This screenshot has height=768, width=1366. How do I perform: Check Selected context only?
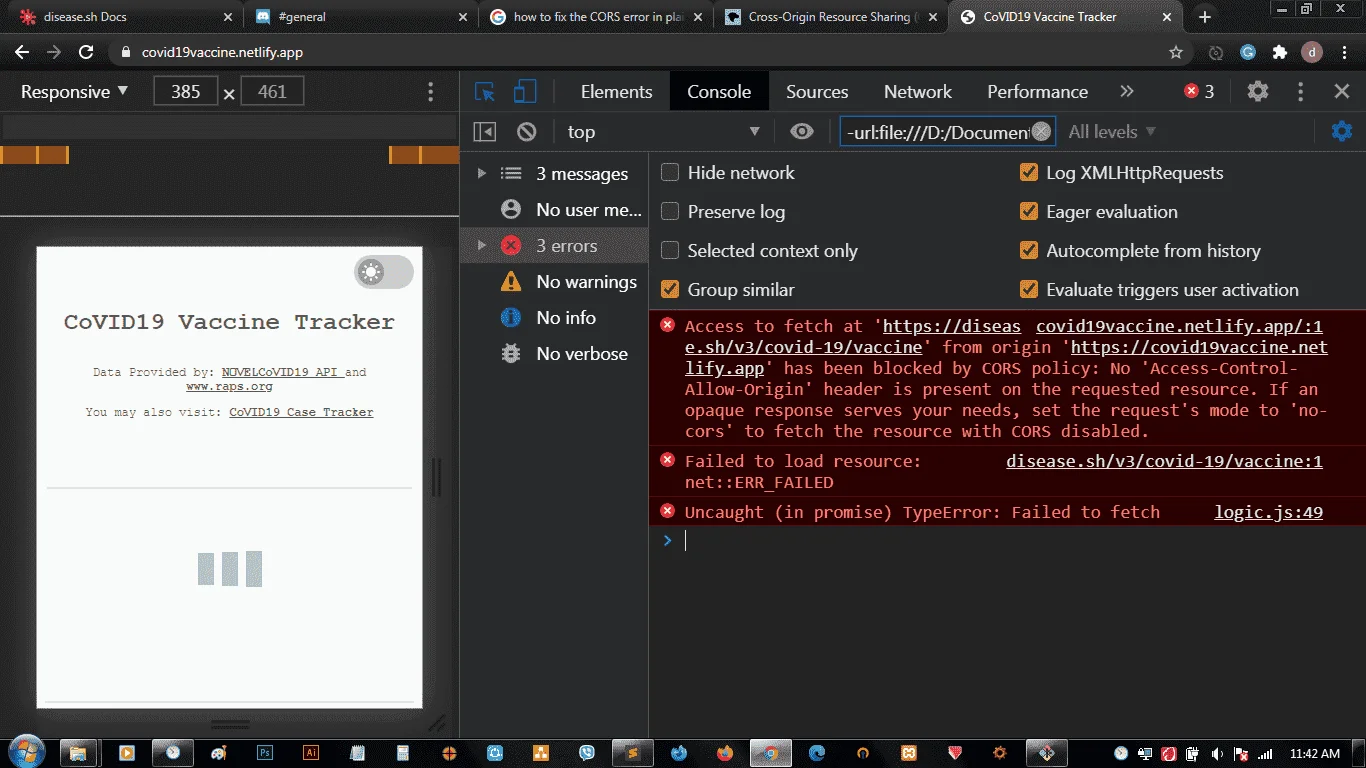coord(670,251)
